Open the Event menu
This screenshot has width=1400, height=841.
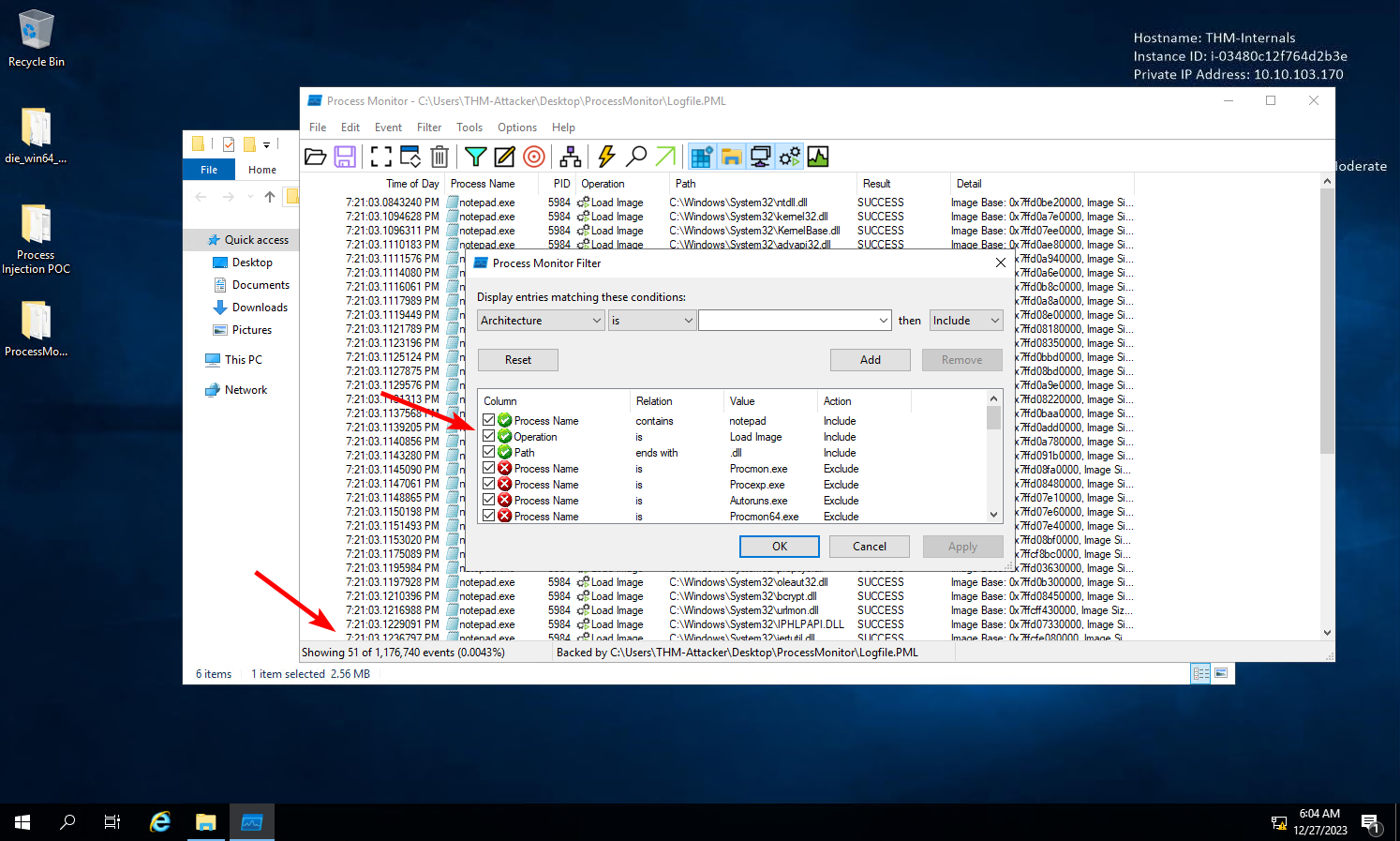[388, 128]
